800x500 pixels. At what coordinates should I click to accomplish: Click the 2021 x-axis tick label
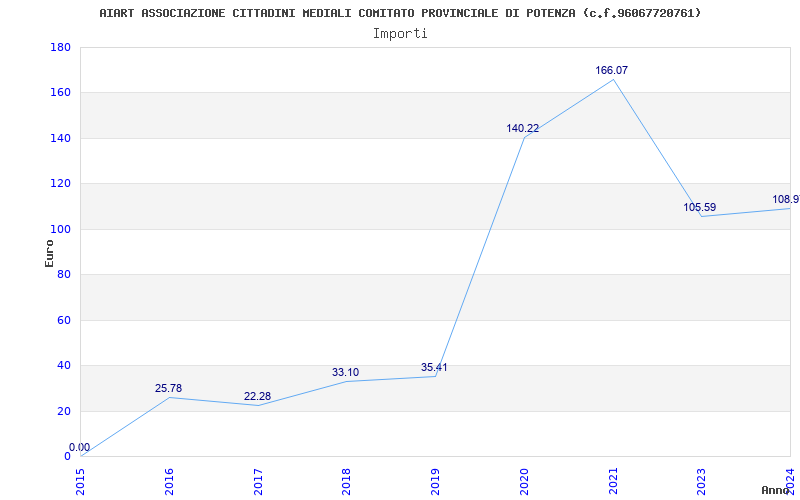coord(613,482)
